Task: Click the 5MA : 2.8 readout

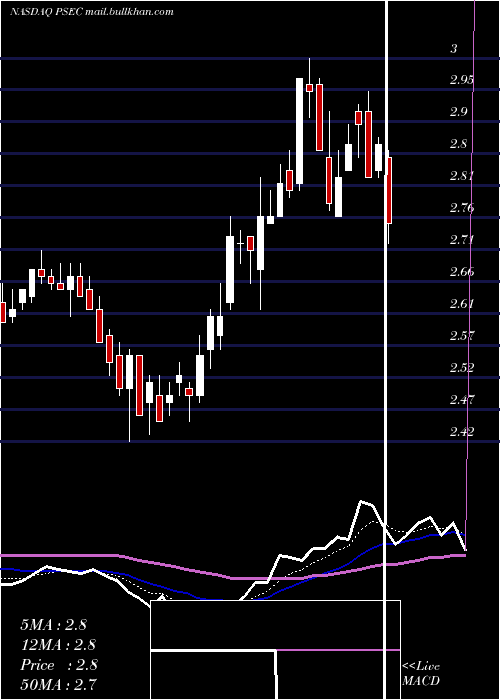Action: click(x=53, y=625)
